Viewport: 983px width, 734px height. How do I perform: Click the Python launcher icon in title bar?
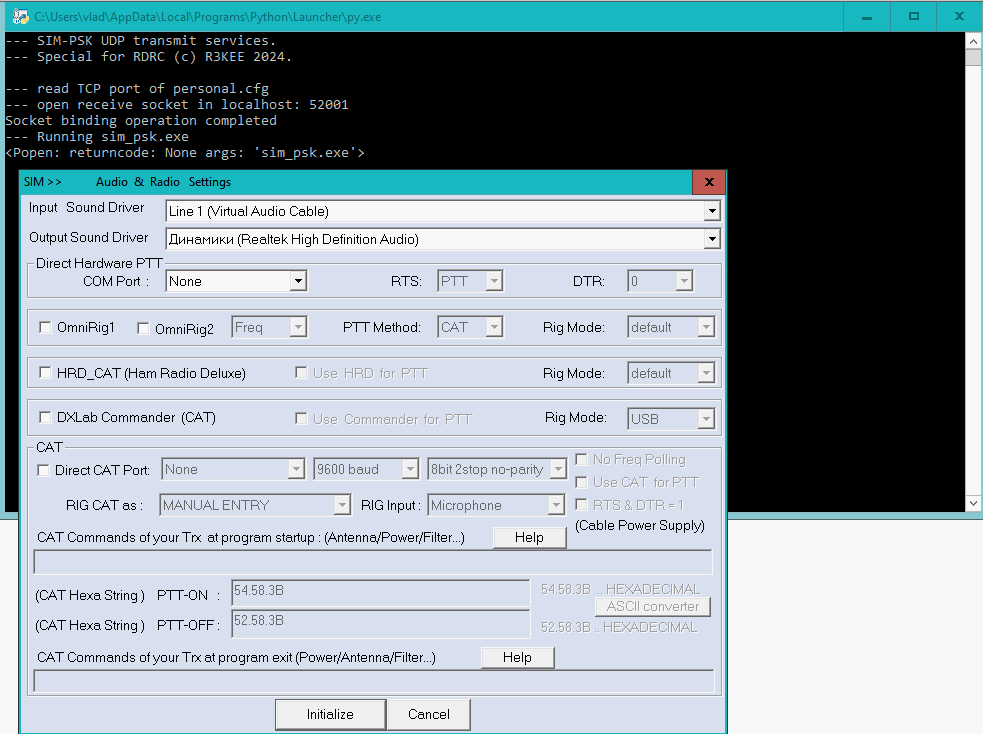tap(19, 16)
